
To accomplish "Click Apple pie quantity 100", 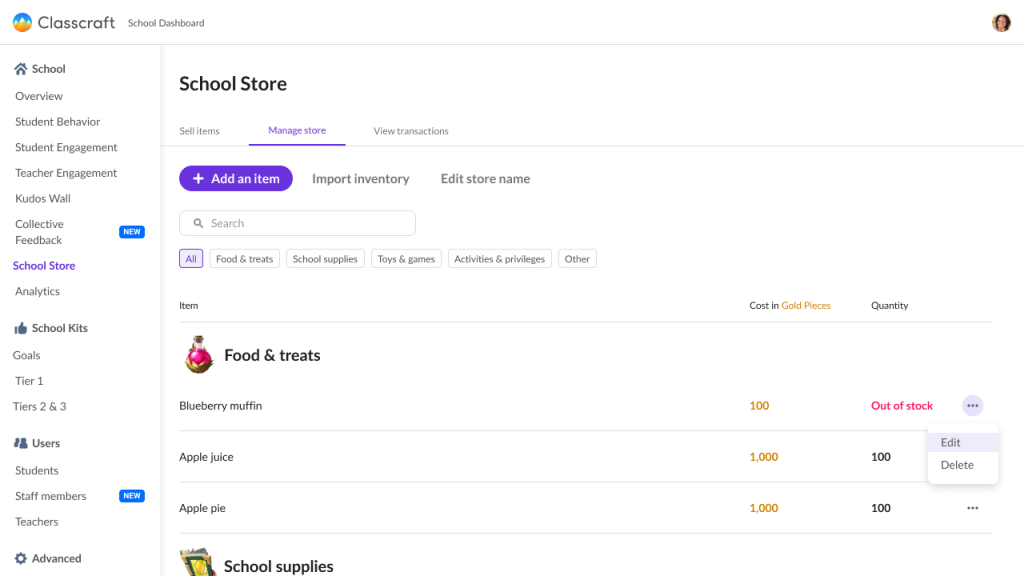I will (x=880, y=508).
